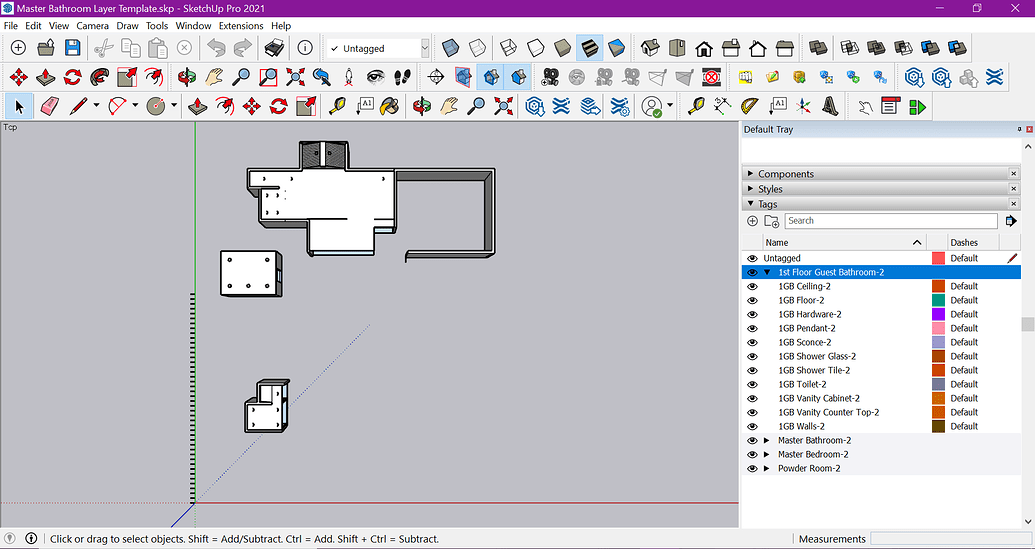Open the Camera menu
This screenshot has width=1035, height=549.
92,25
